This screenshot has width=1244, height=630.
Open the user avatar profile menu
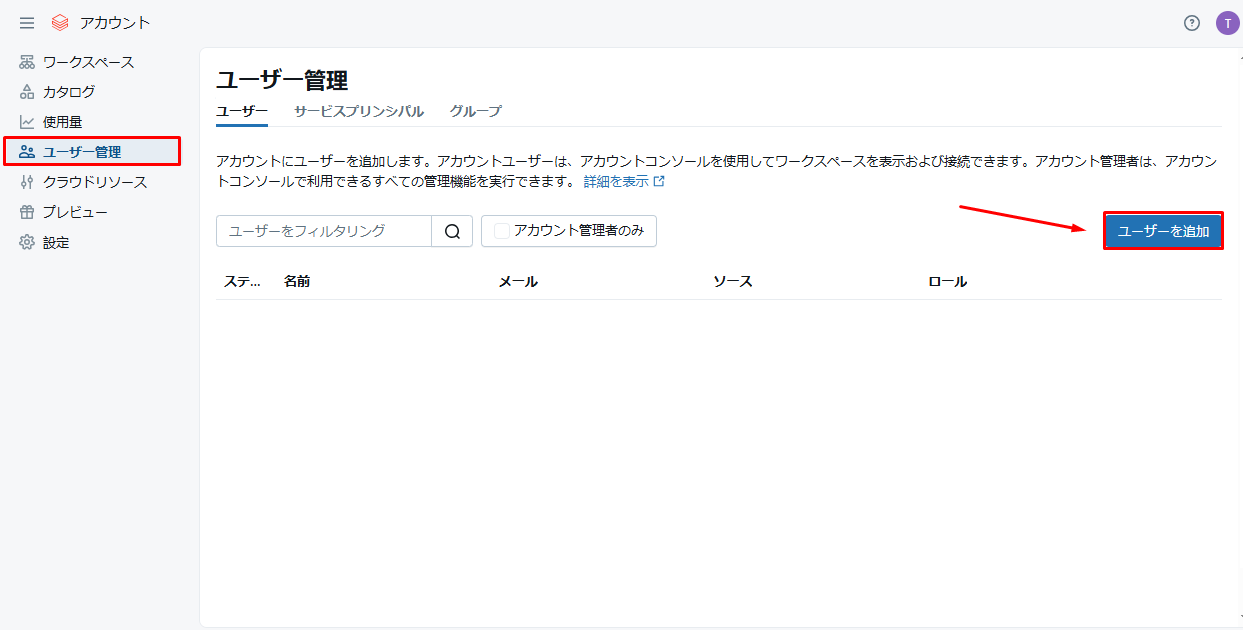pos(1227,23)
